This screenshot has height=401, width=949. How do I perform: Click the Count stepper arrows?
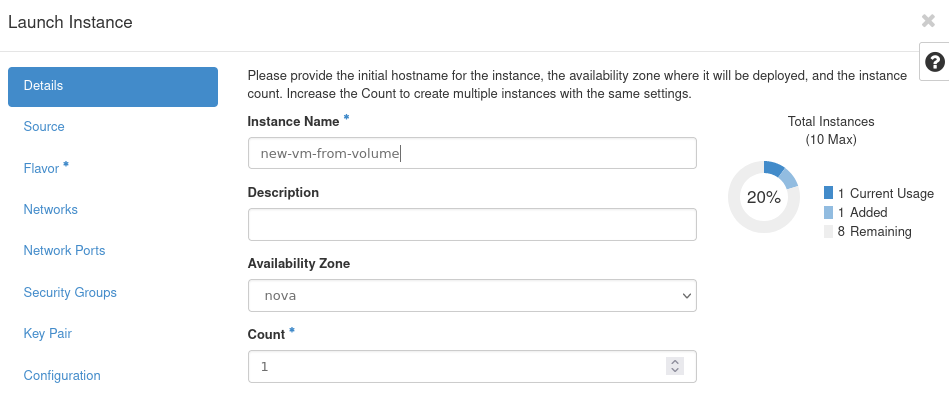click(675, 366)
